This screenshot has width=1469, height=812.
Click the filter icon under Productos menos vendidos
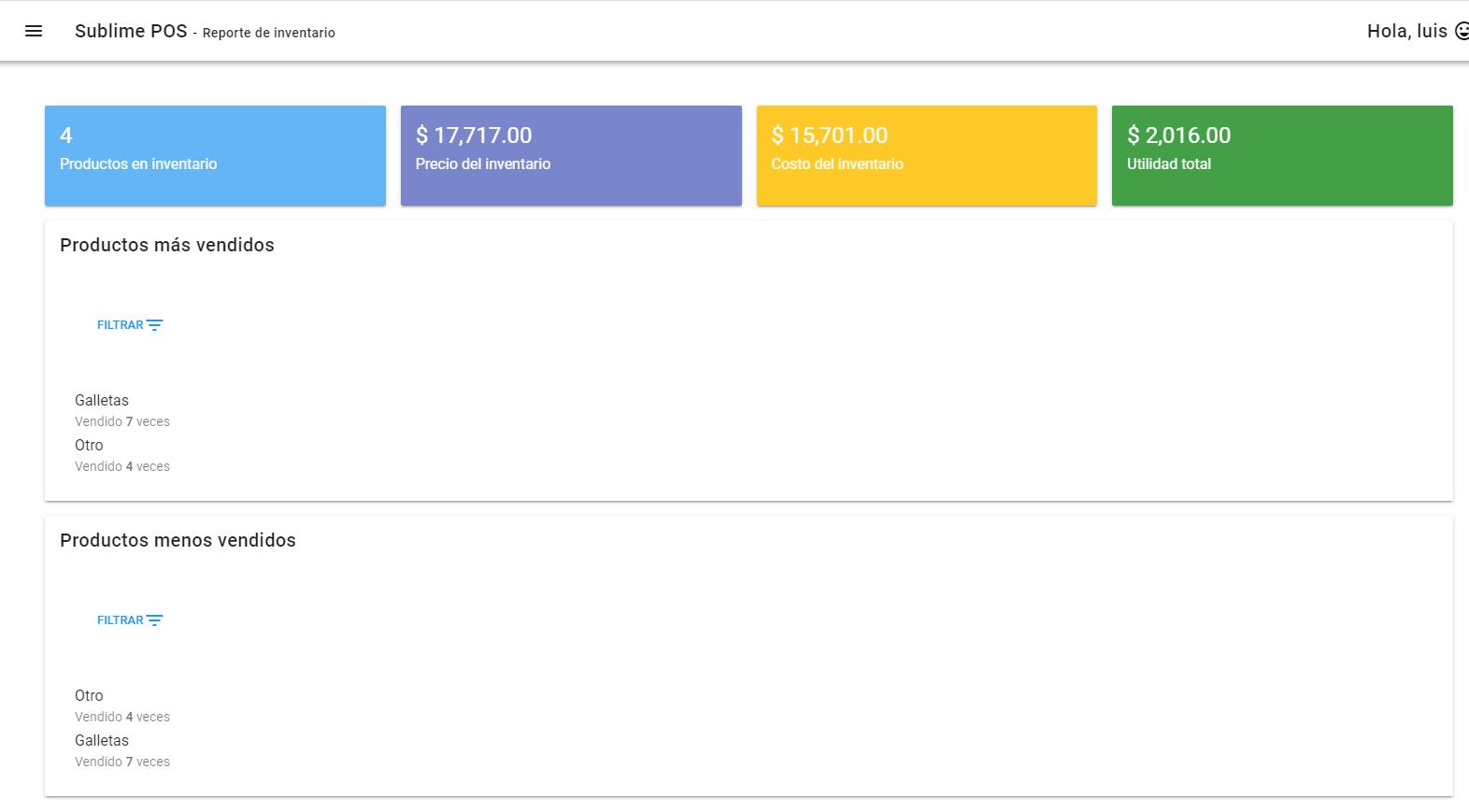click(x=154, y=620)
